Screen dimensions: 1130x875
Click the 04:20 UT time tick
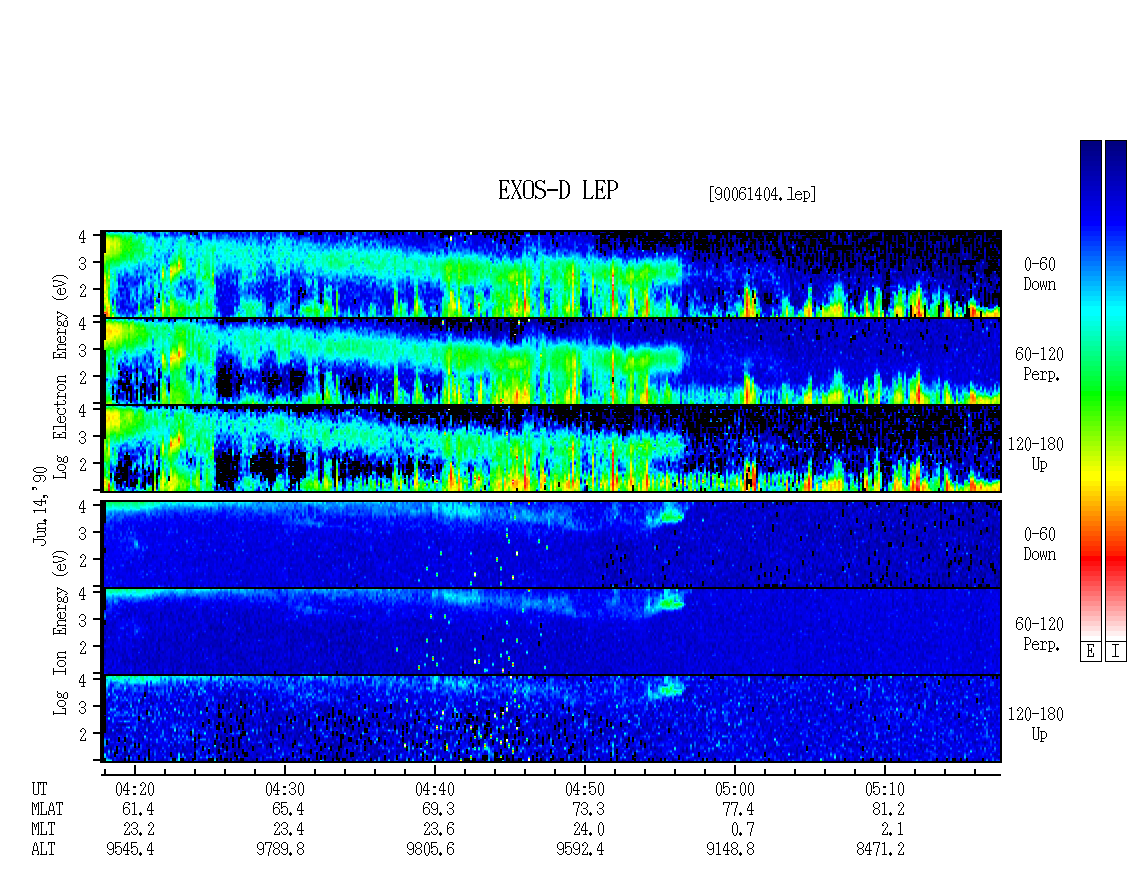(x=135, y=789)
